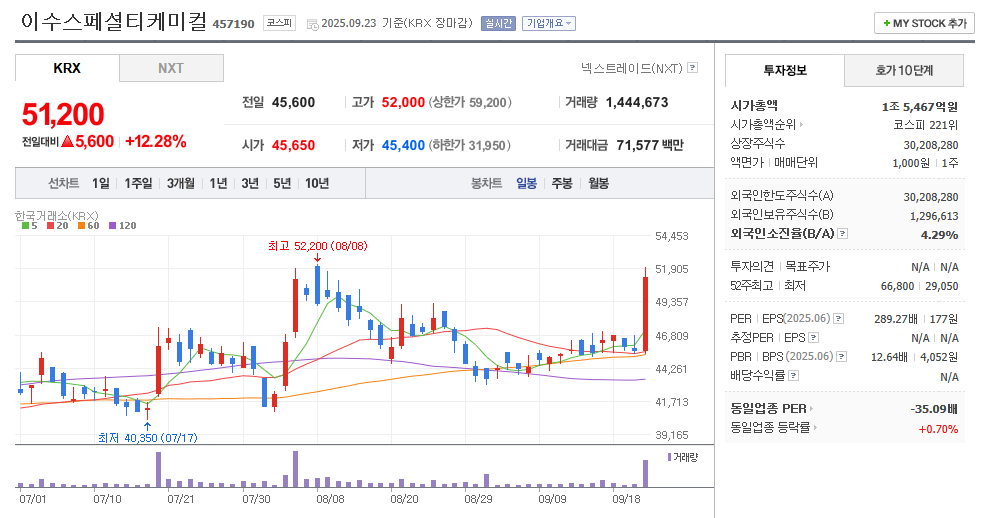
Task: Open help icon beside 배당수익률
Action: coord(793,375)
